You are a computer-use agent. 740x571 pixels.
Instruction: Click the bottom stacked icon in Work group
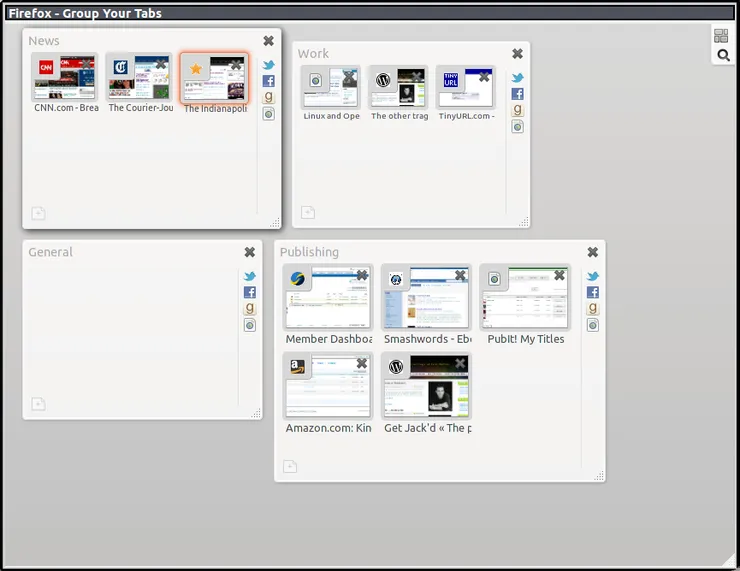point(517,126)
